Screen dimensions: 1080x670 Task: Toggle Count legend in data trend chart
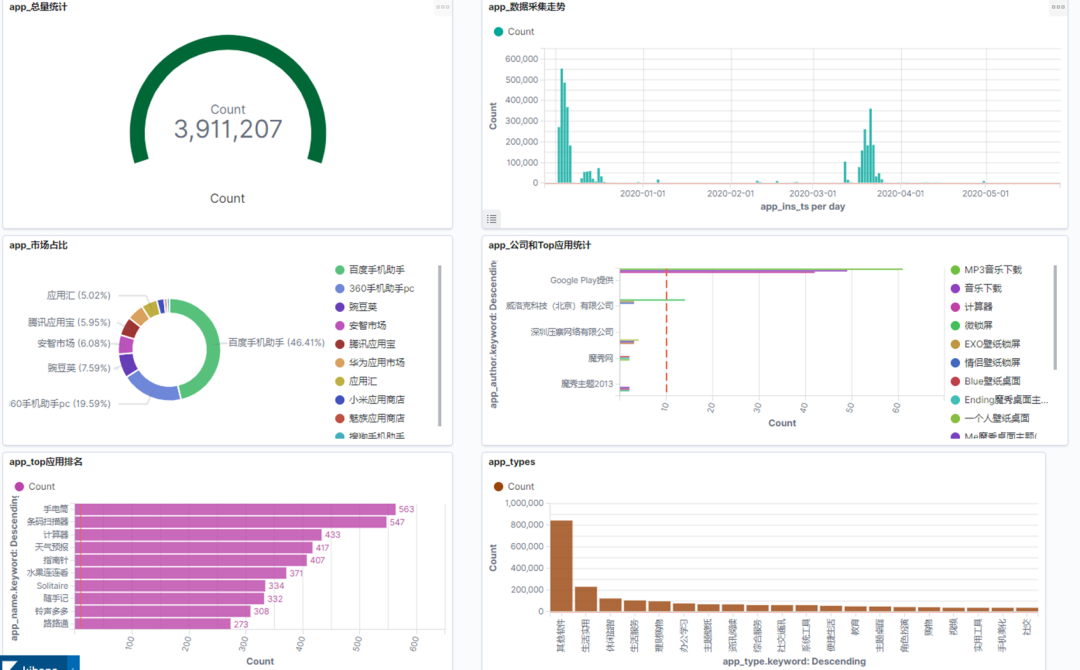(514, 32)
